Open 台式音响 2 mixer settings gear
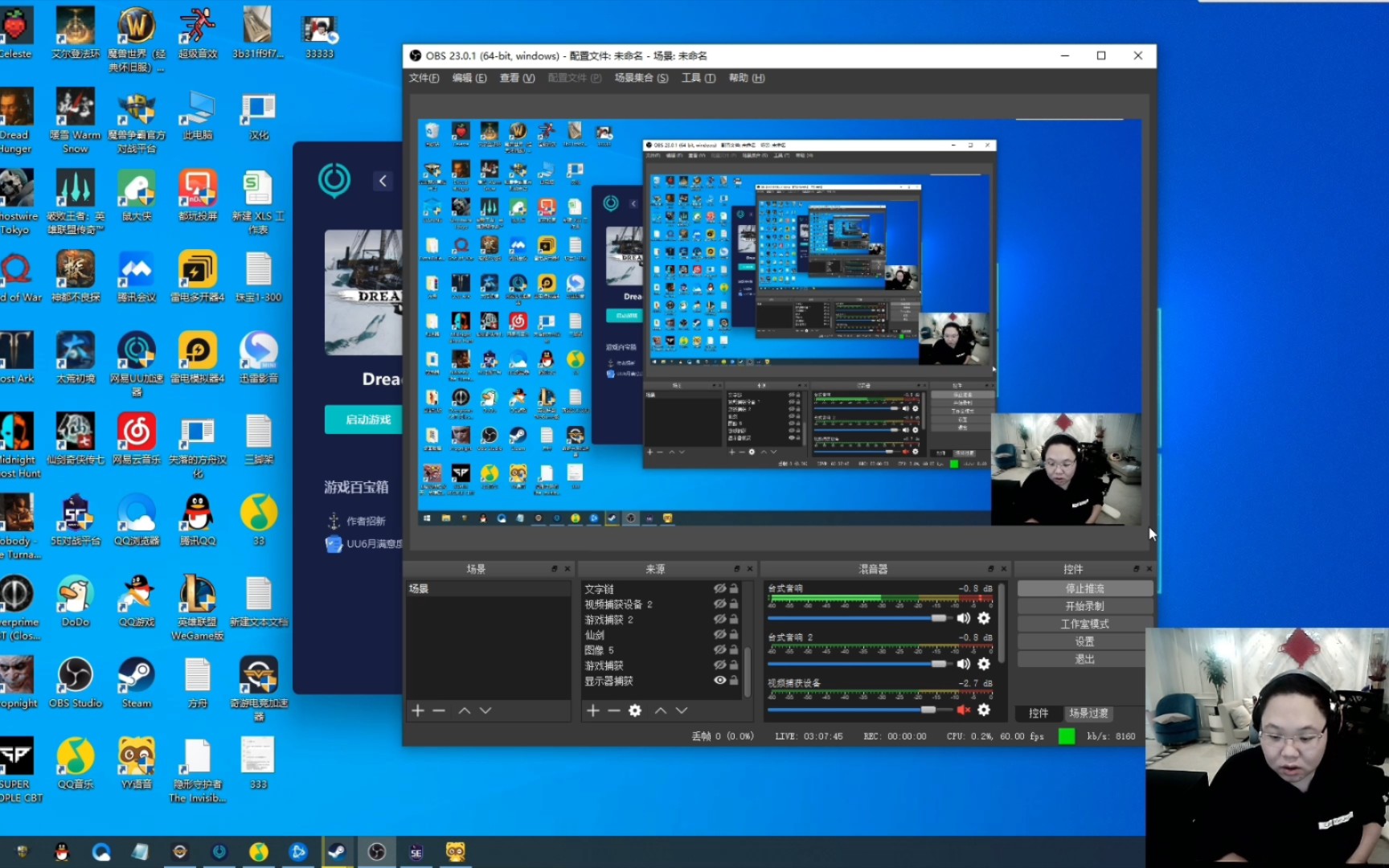Image resolution: width=1389 pixels, height=868 pixels. coord(984,664)
